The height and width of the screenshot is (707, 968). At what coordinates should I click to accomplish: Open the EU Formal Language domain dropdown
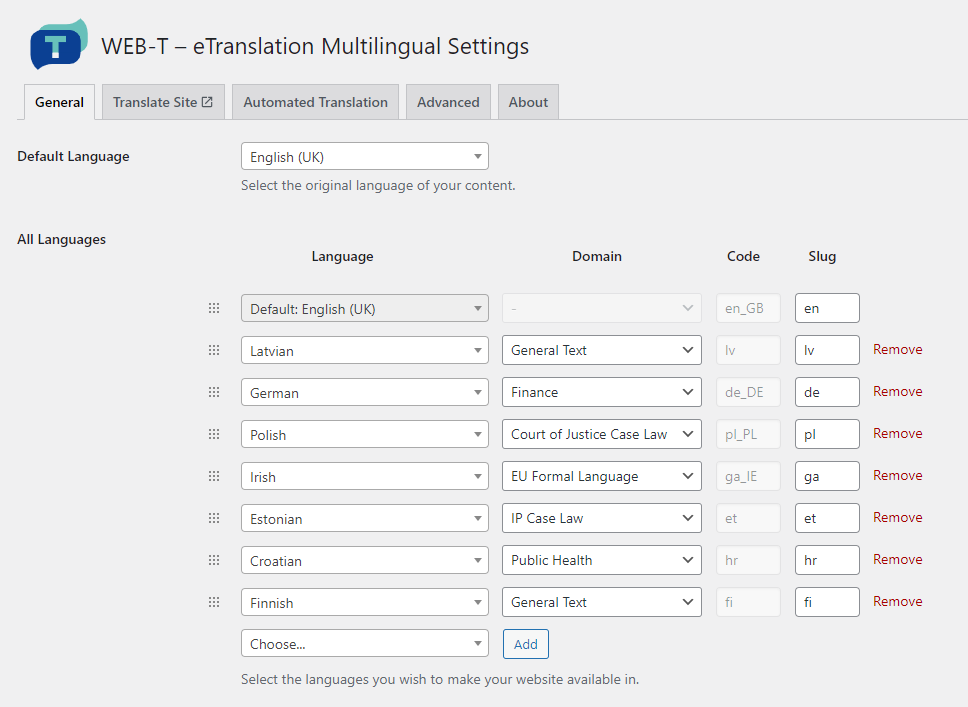point(602,476)
